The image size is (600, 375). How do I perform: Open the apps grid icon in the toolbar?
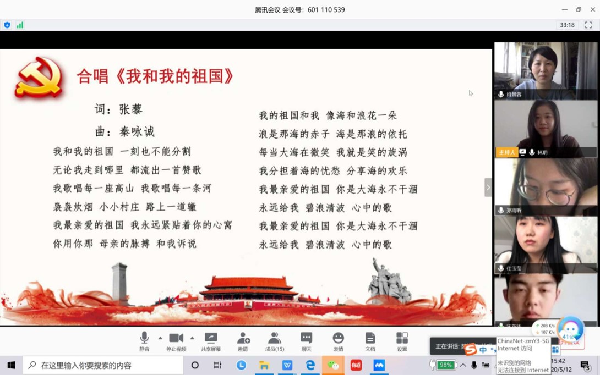(402, 341)
